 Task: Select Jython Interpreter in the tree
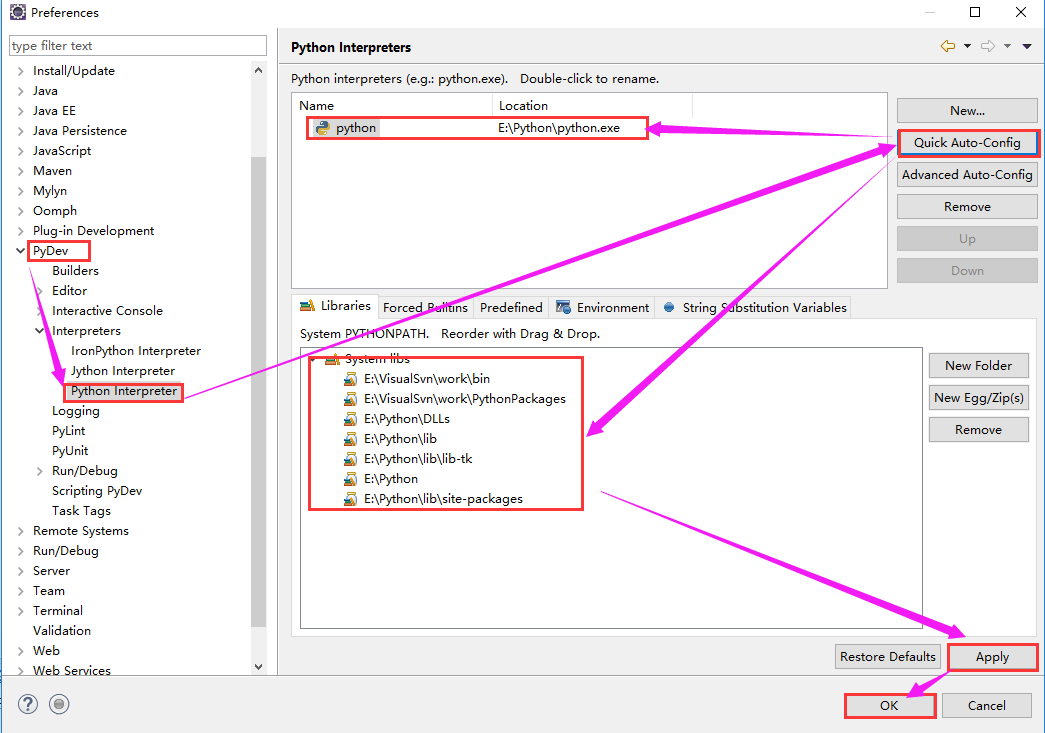[123, 371]
